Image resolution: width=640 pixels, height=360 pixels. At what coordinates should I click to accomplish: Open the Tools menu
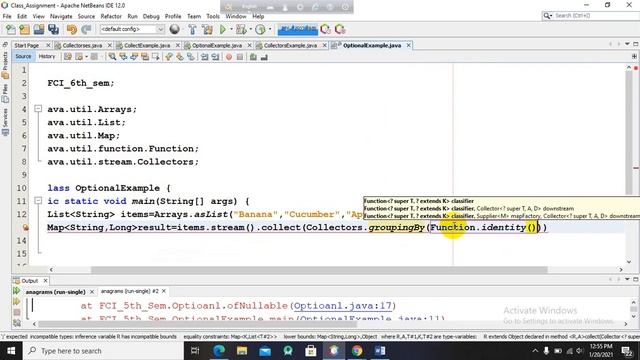click(x=213, y=16)
